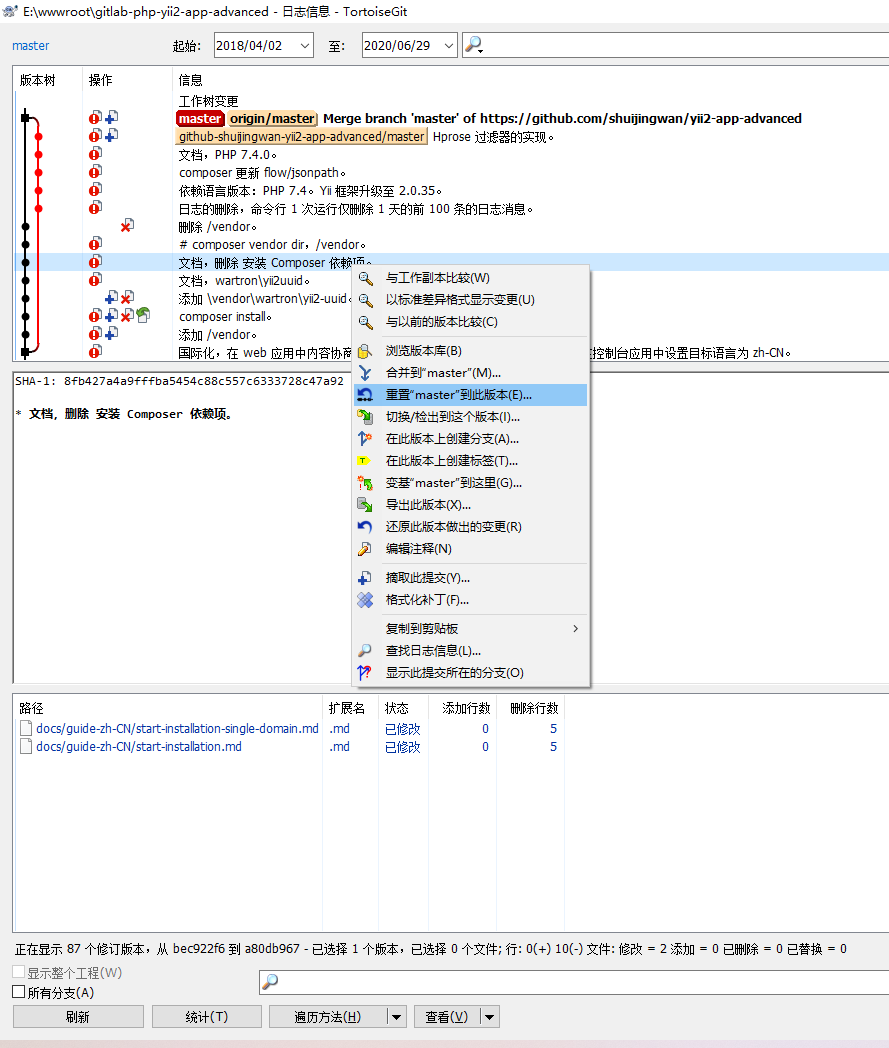The width and height of the screenshot is (889, 1048).
Task: Enable the 所有分支(A) checkbox
Action: coord(18,992)
